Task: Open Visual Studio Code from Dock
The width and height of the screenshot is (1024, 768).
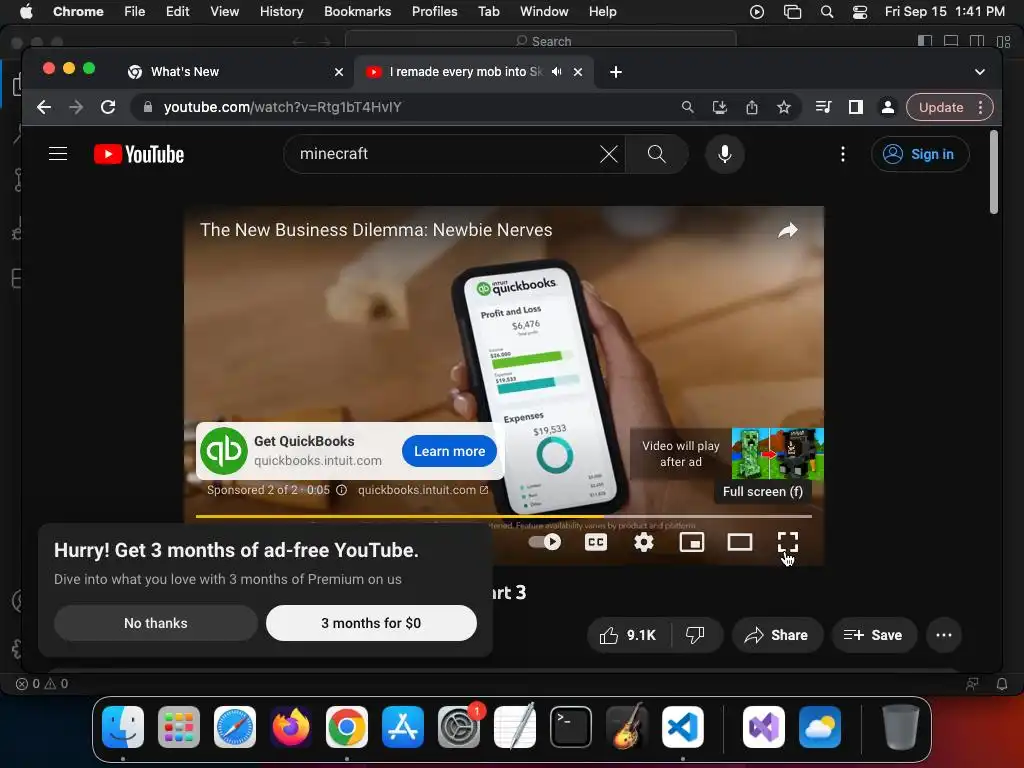Action: pyautogui.click(x=682, y=727)
